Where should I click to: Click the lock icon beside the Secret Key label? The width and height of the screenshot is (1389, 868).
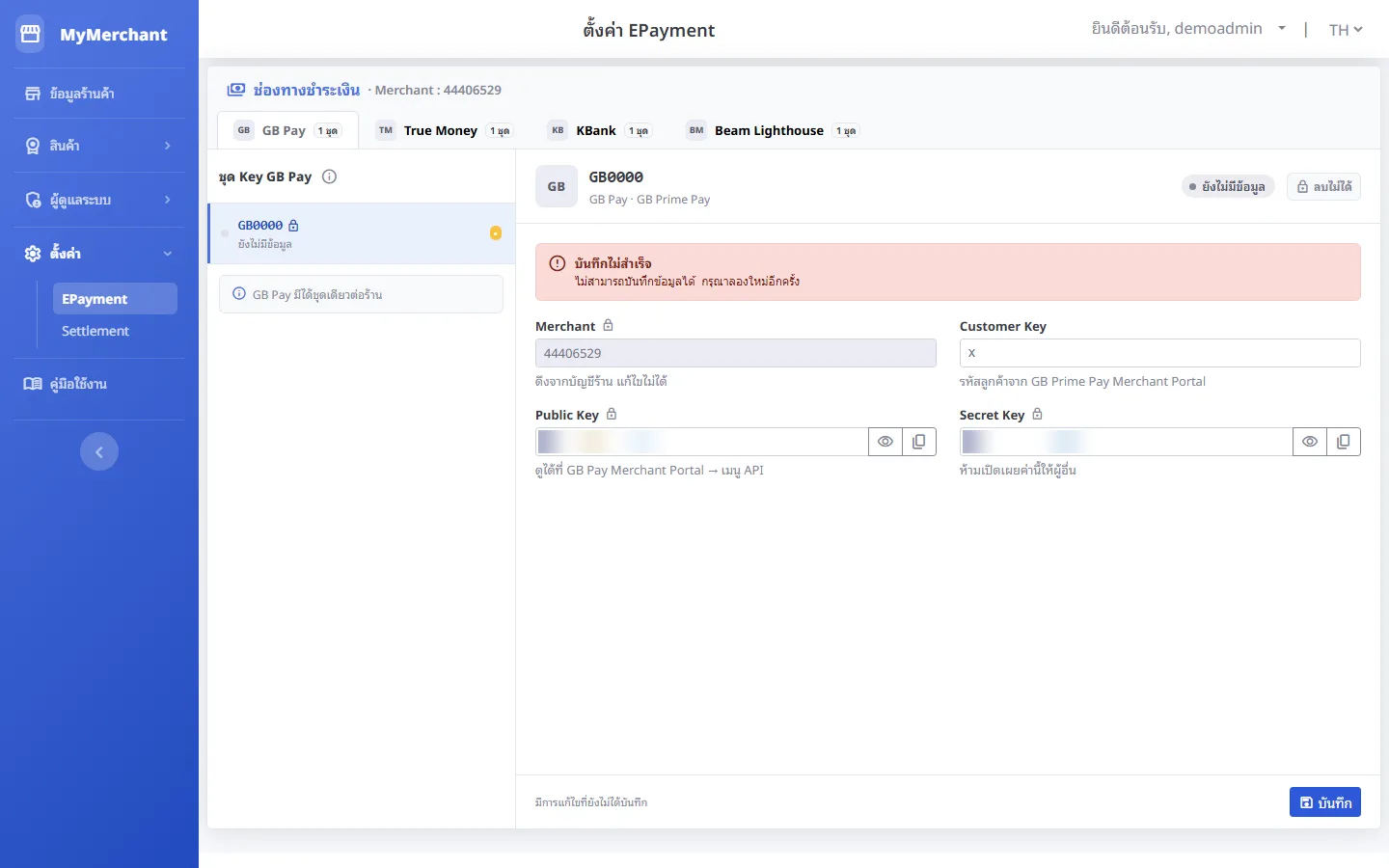coord(1038,415)
